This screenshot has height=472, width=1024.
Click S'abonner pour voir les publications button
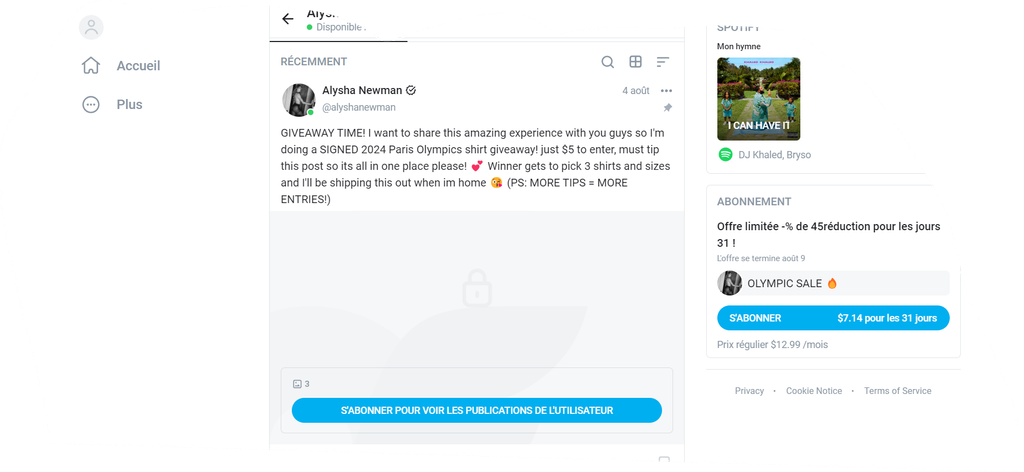(x=477, y=411)
